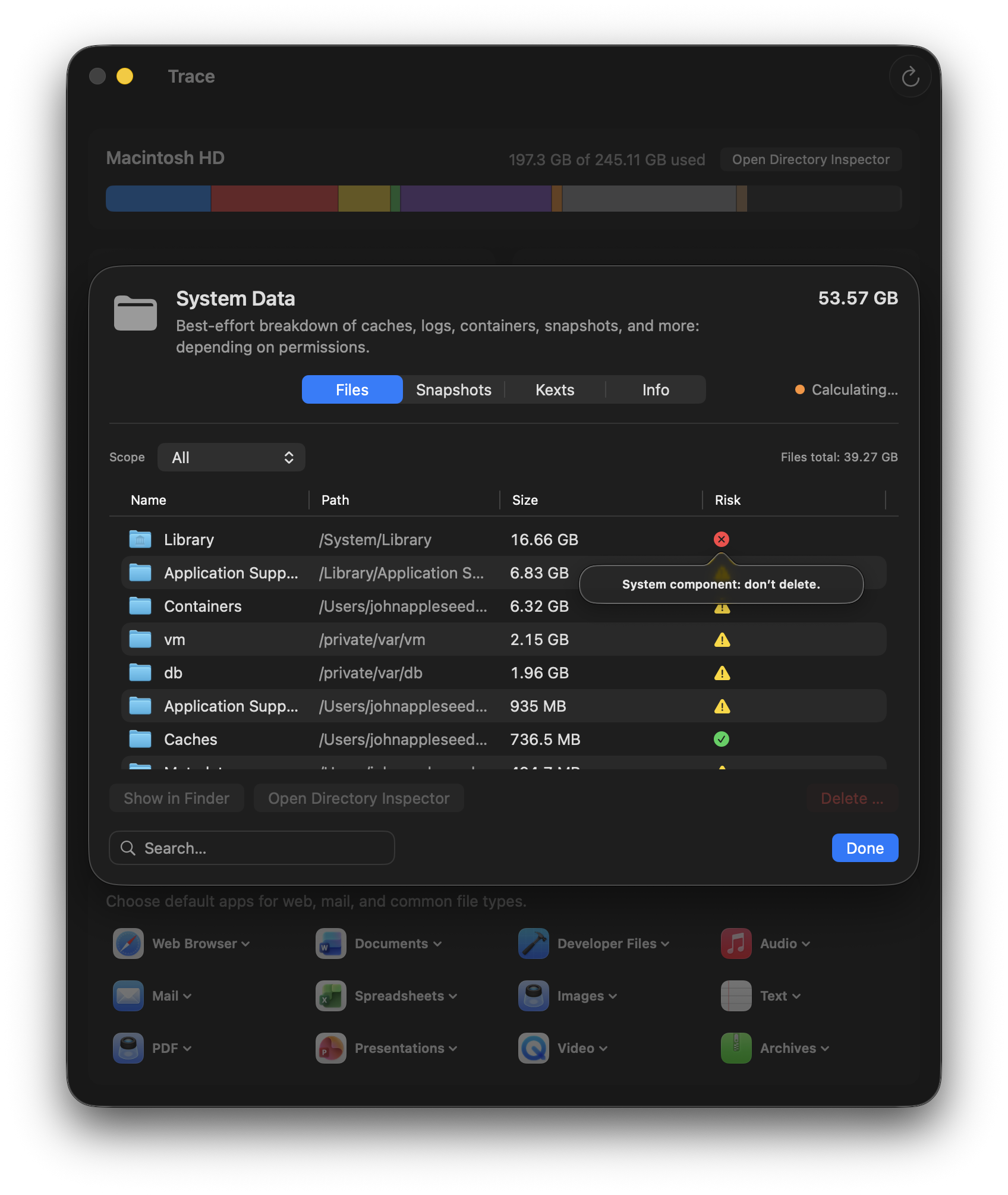1008x1195 pixels.
Task: Open the Developer Files chooser chevron
Action: point(664,944)
